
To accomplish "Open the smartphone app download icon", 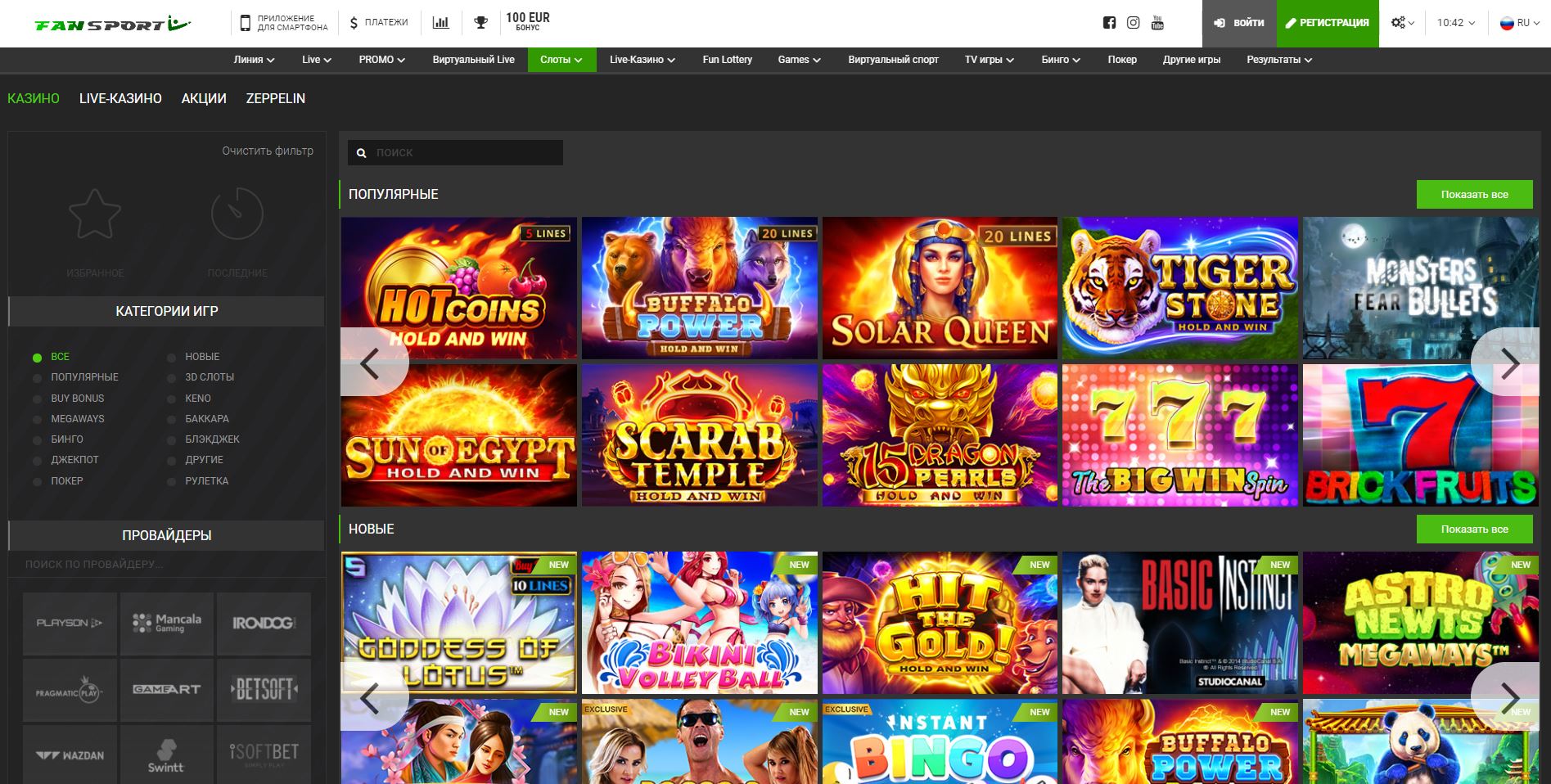I will 245,23.
